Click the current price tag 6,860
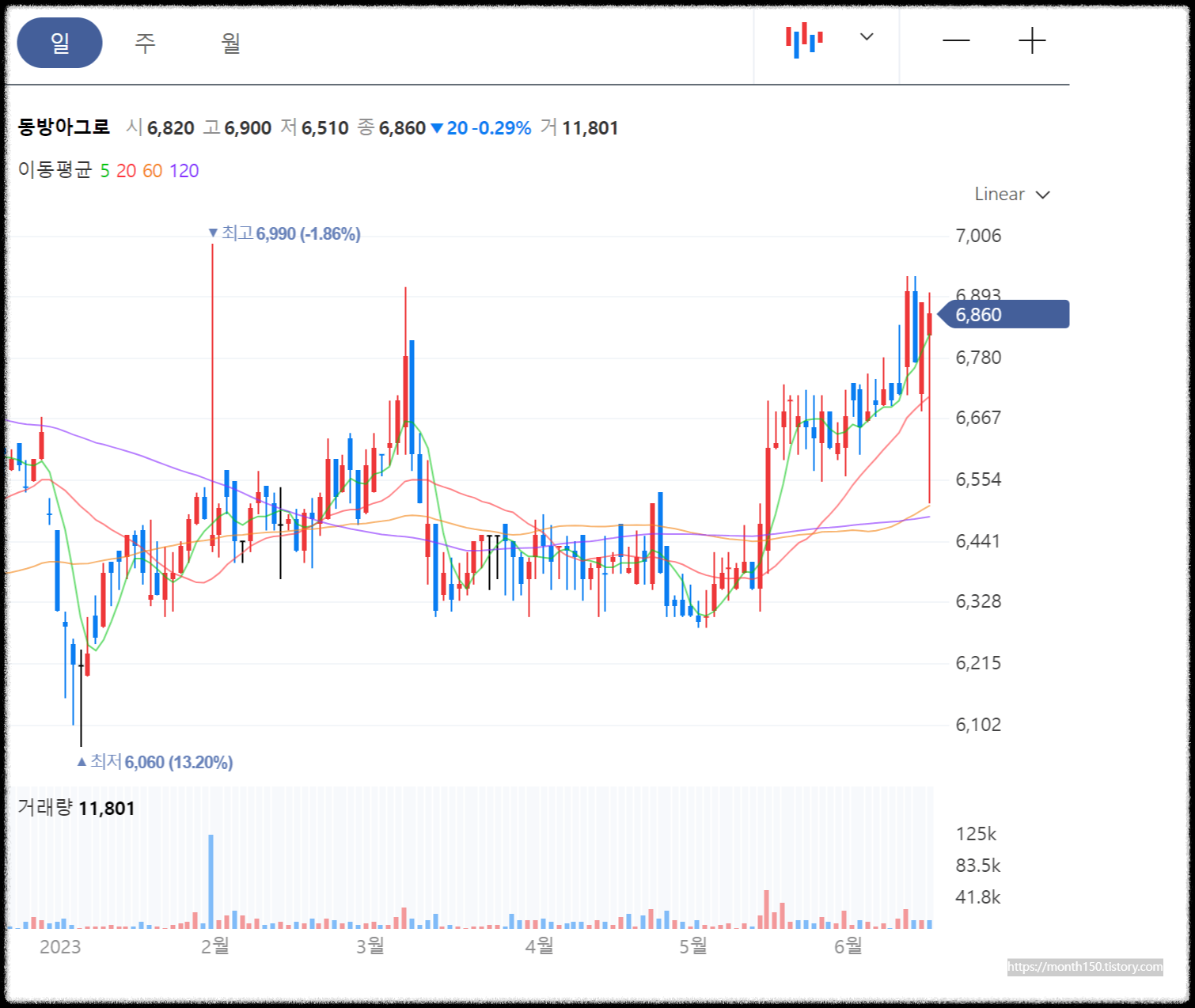This screenshot has height=1008, width=1195. [1003, 314]
